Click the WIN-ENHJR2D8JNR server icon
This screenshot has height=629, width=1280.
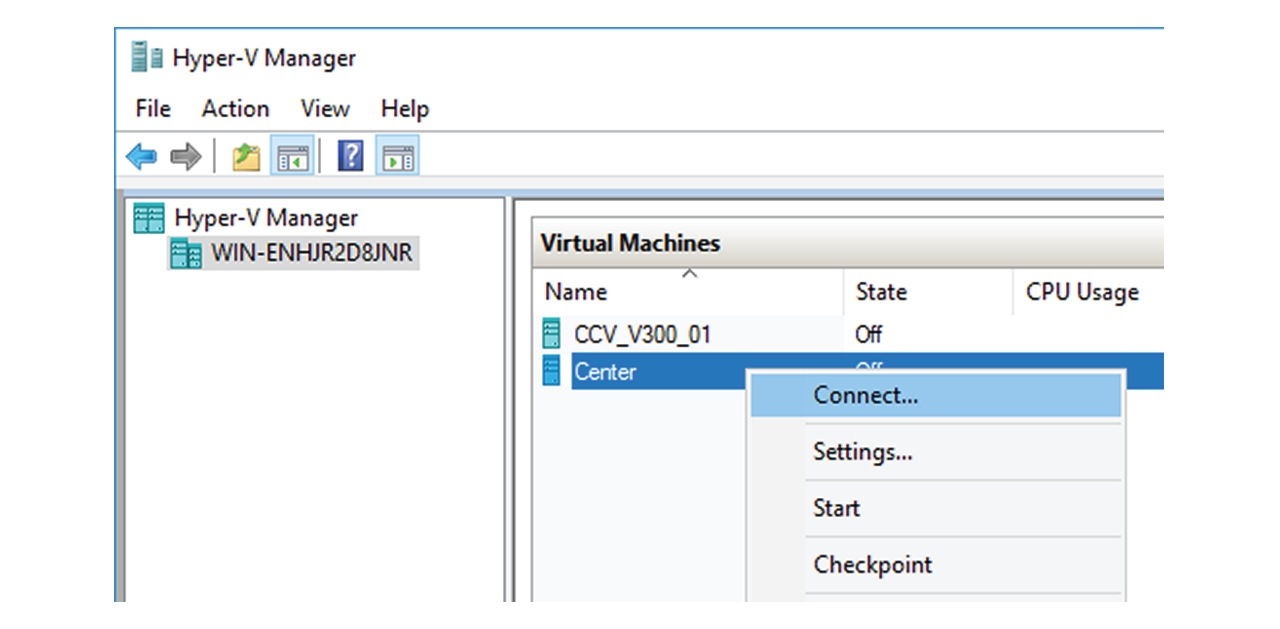(186, 253)
